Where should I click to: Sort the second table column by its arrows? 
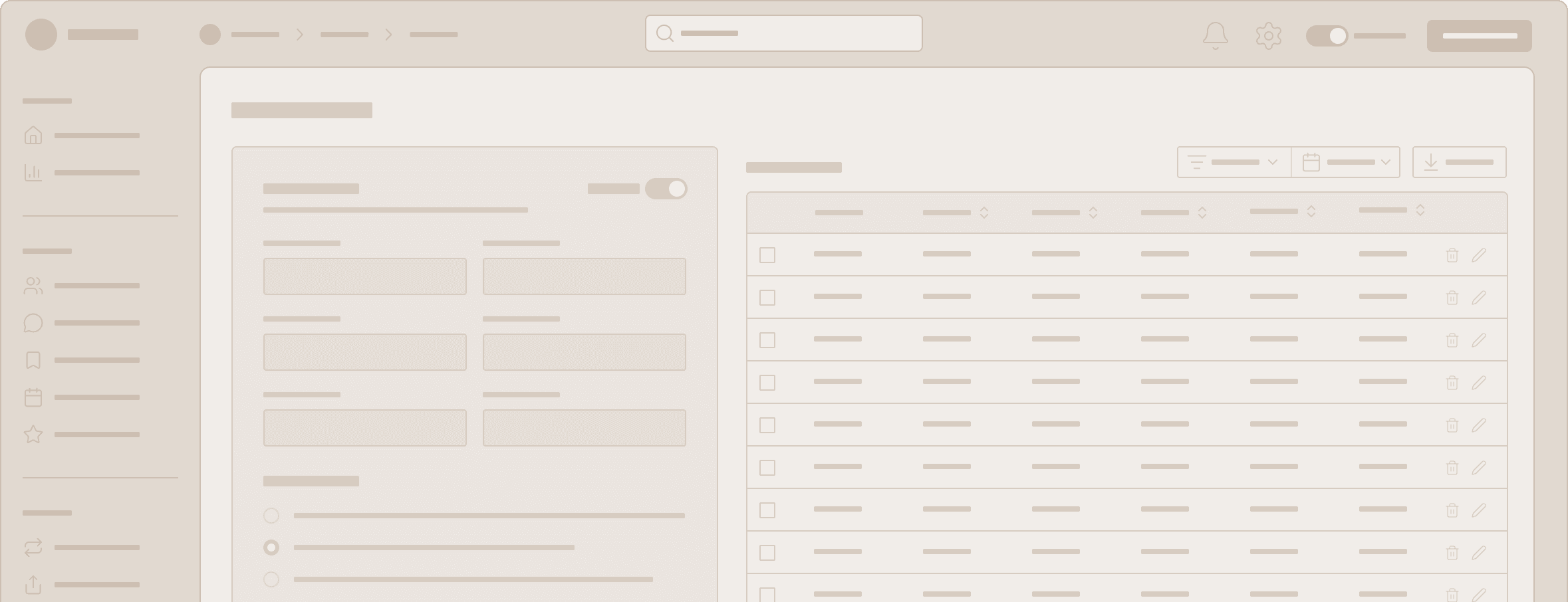coord(984,213)
